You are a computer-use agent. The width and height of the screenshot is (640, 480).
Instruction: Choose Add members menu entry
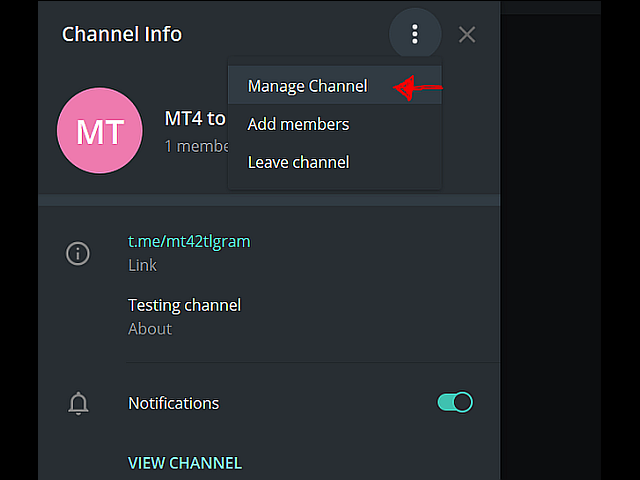pos(335,124)
